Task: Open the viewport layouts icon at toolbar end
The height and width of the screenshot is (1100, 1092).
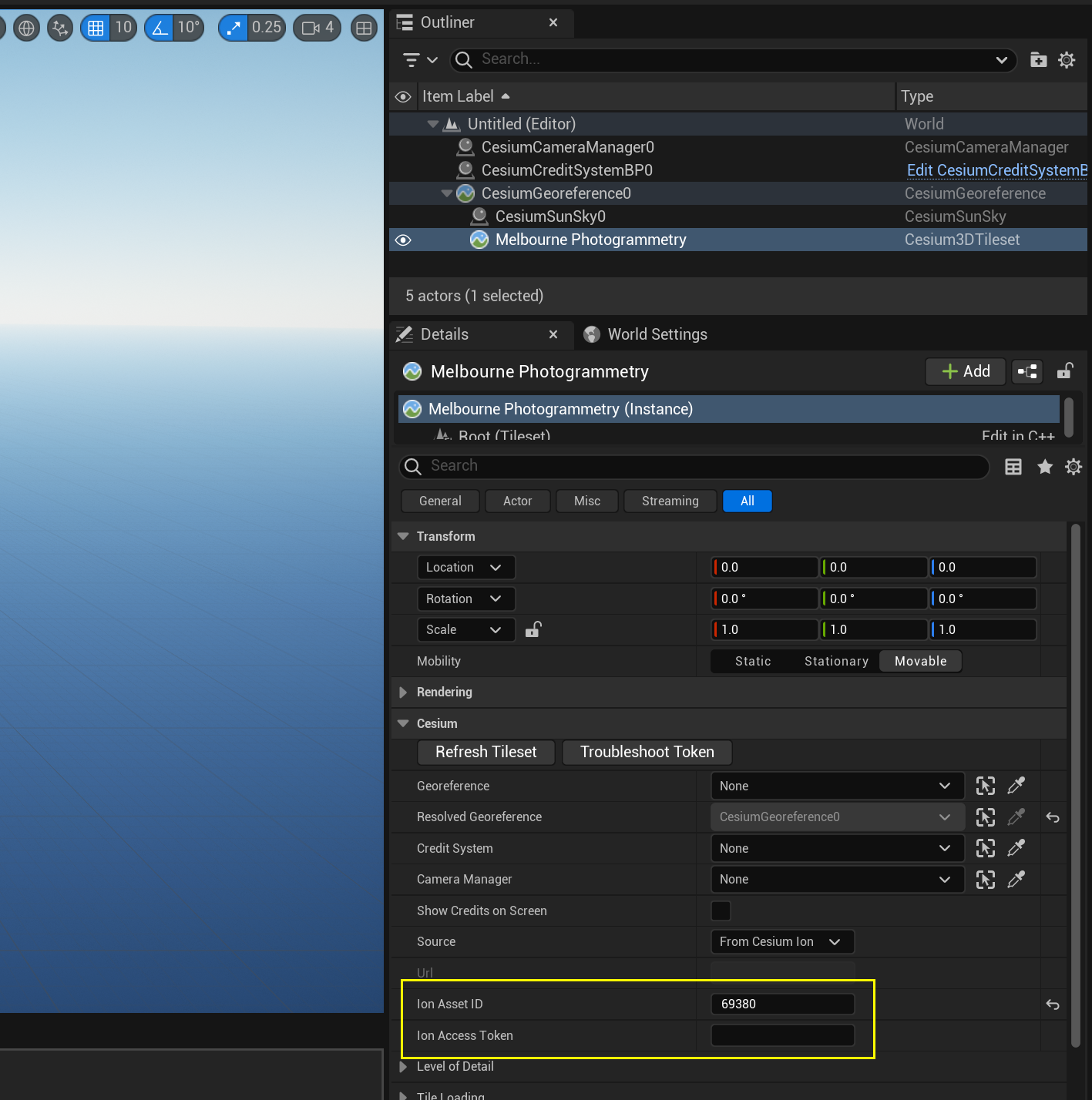Action: click(364, 27)
